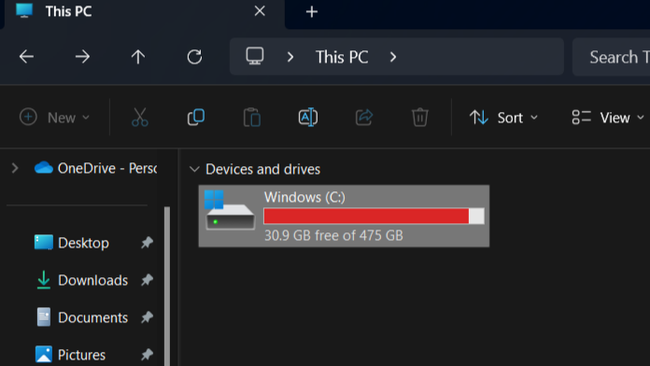Open the New item dropdown
650x366 pixels.
click(x=54, y=118)
